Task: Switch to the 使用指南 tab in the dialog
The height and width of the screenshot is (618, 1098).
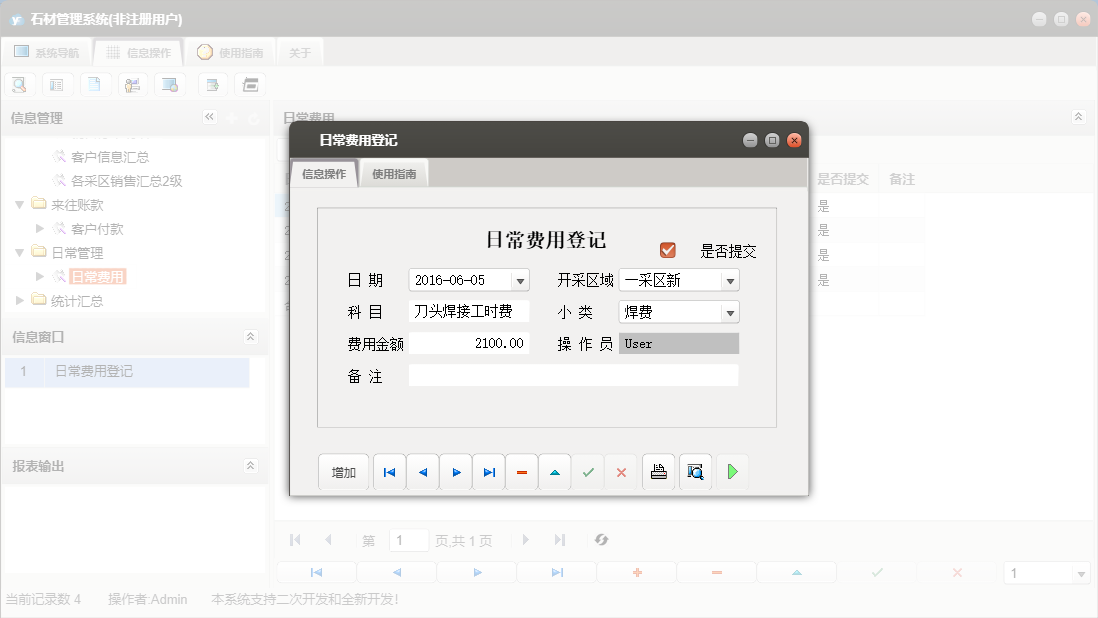Action: click(394, 172)
